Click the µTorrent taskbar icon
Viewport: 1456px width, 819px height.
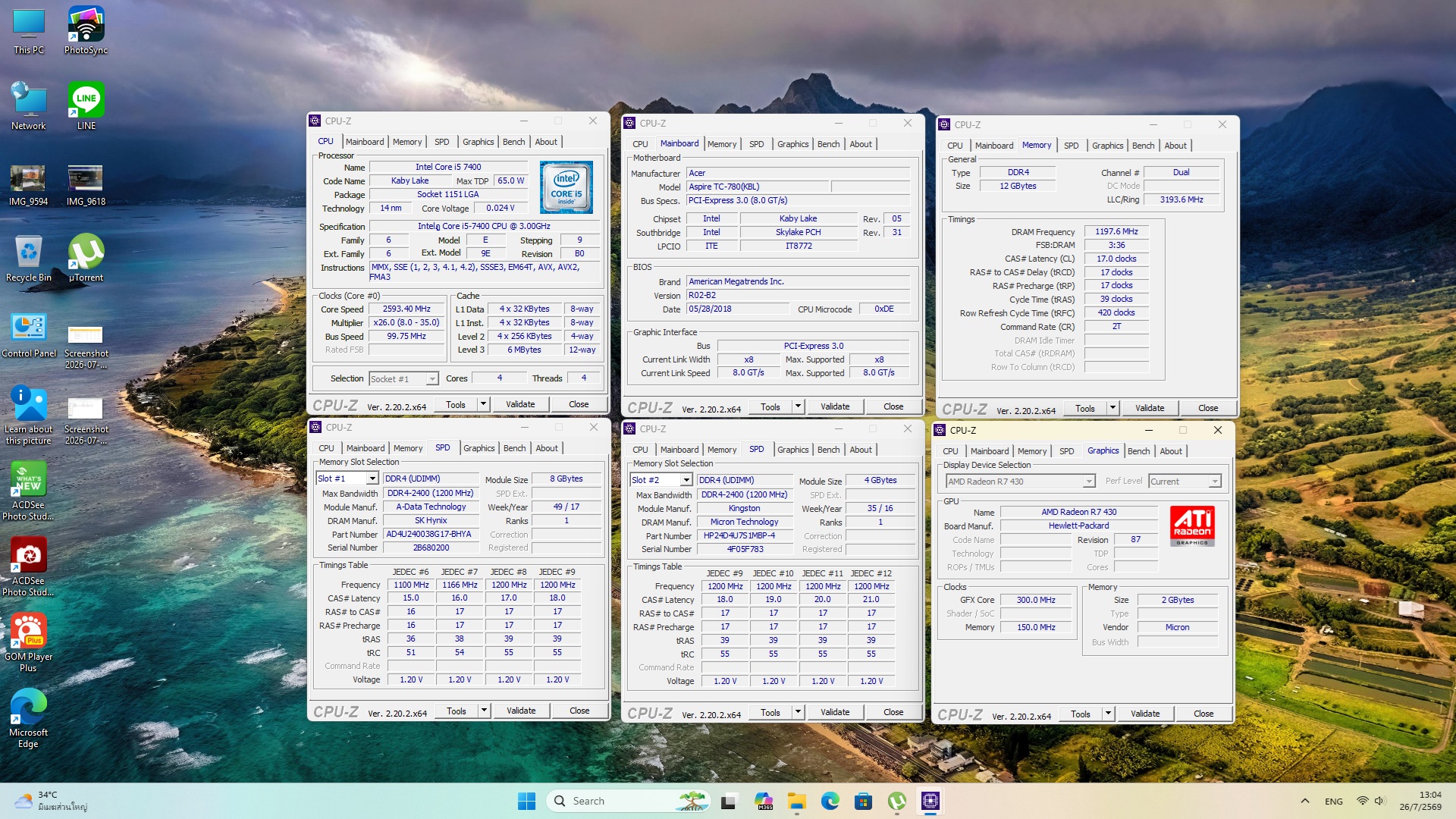coord(897,801)
